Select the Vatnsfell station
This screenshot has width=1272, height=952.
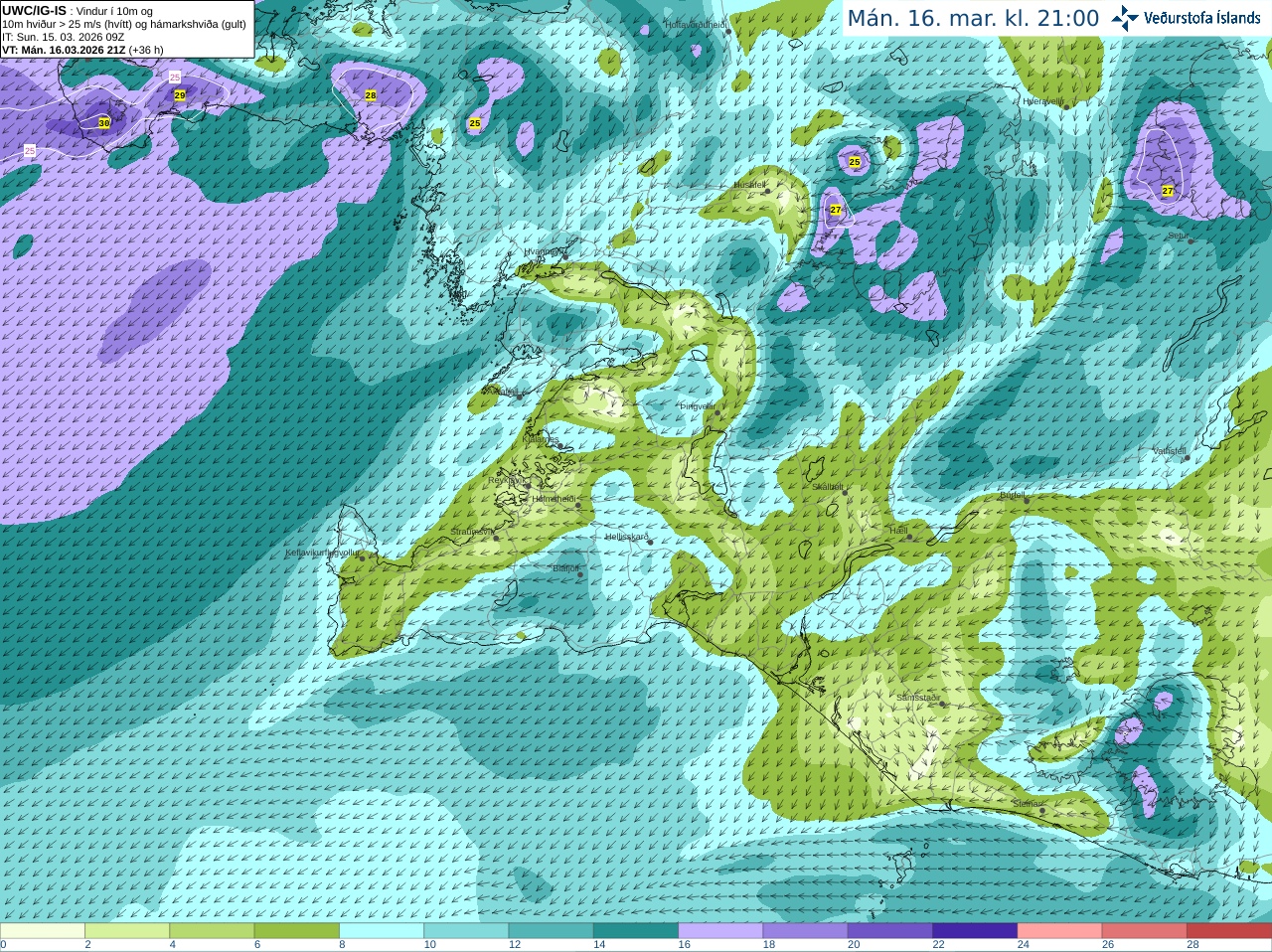1187,456
